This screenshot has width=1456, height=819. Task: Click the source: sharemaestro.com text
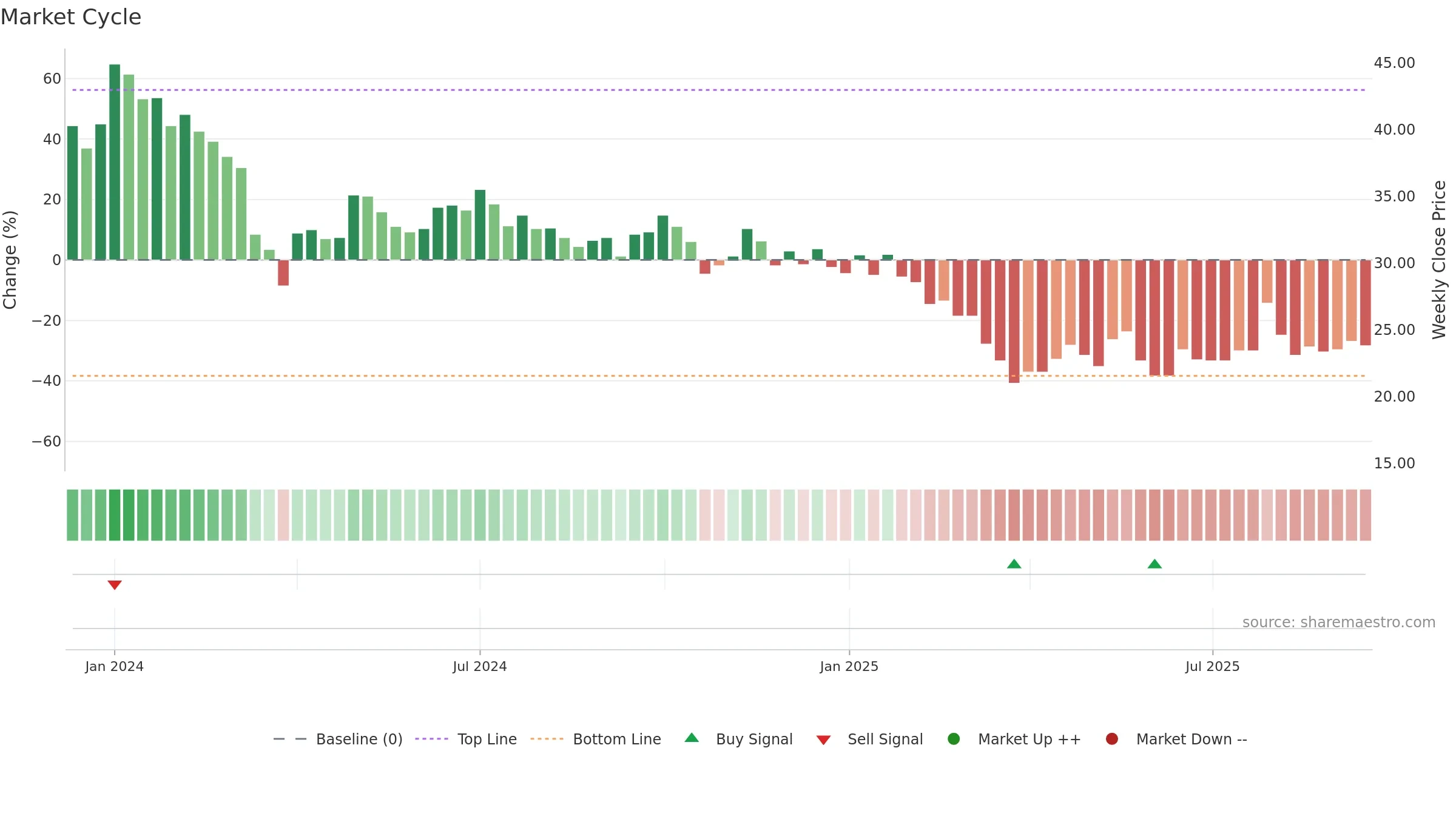(x=1339, y=622)
